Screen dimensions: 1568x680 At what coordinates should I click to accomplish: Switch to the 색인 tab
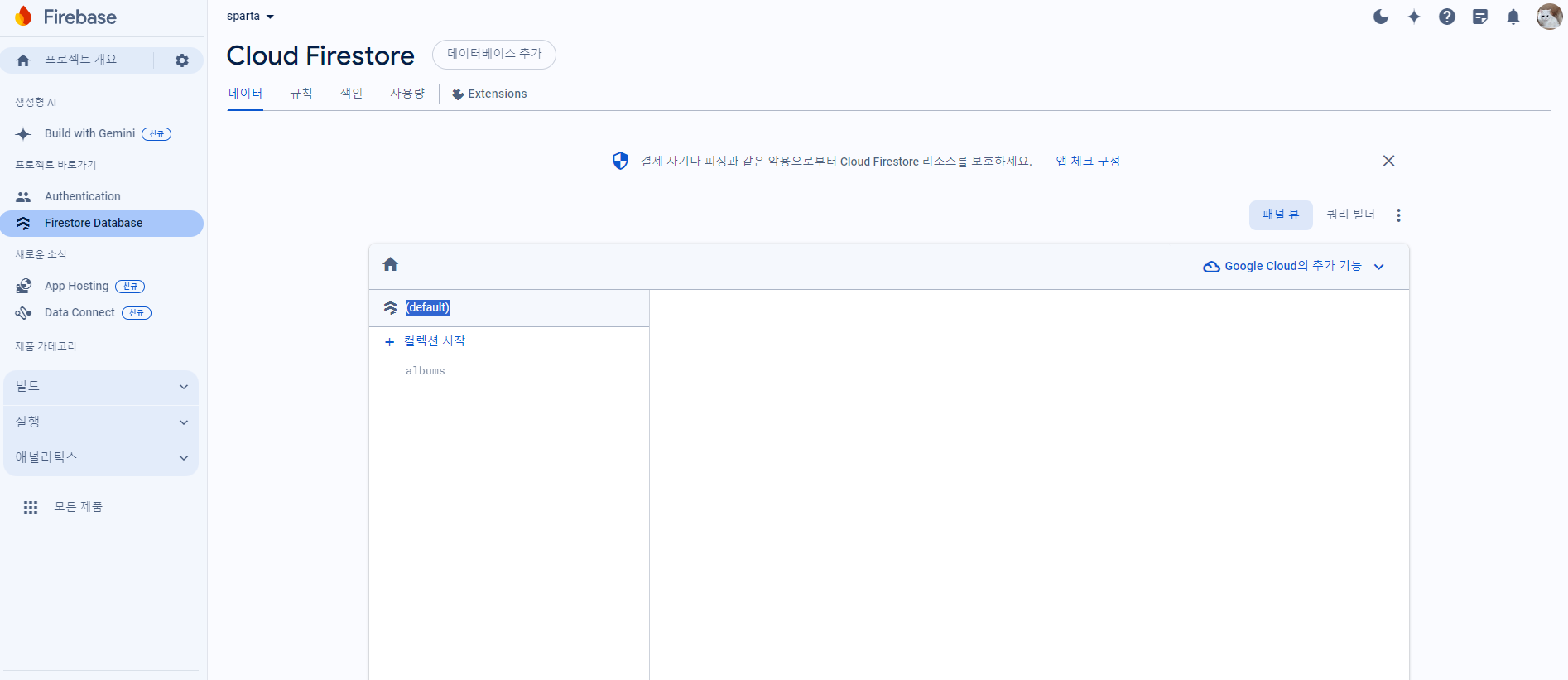(x=352, y=94)
